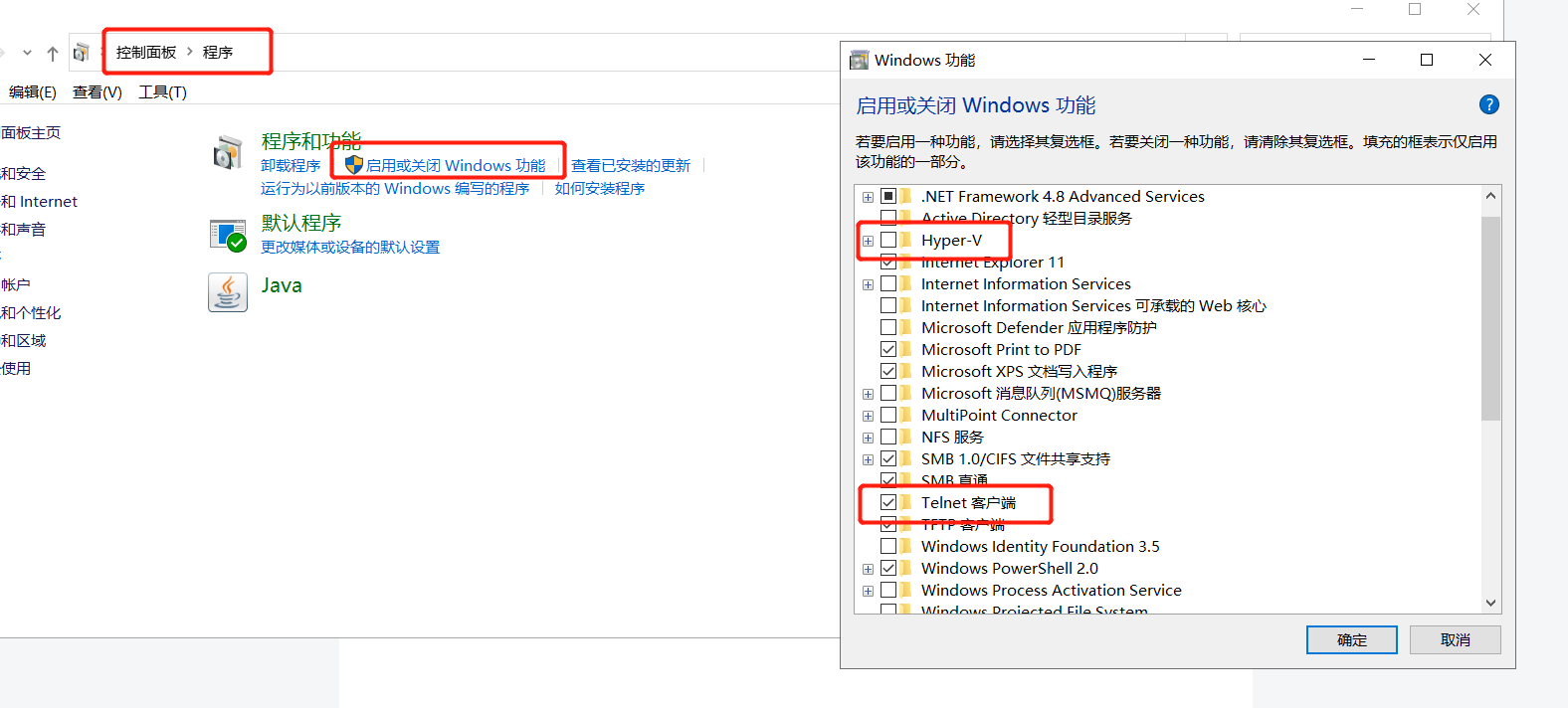Open the 默认程序 heading link
Screen dimensions: 1568x708
pyautogui.click(x=301, y=223)
